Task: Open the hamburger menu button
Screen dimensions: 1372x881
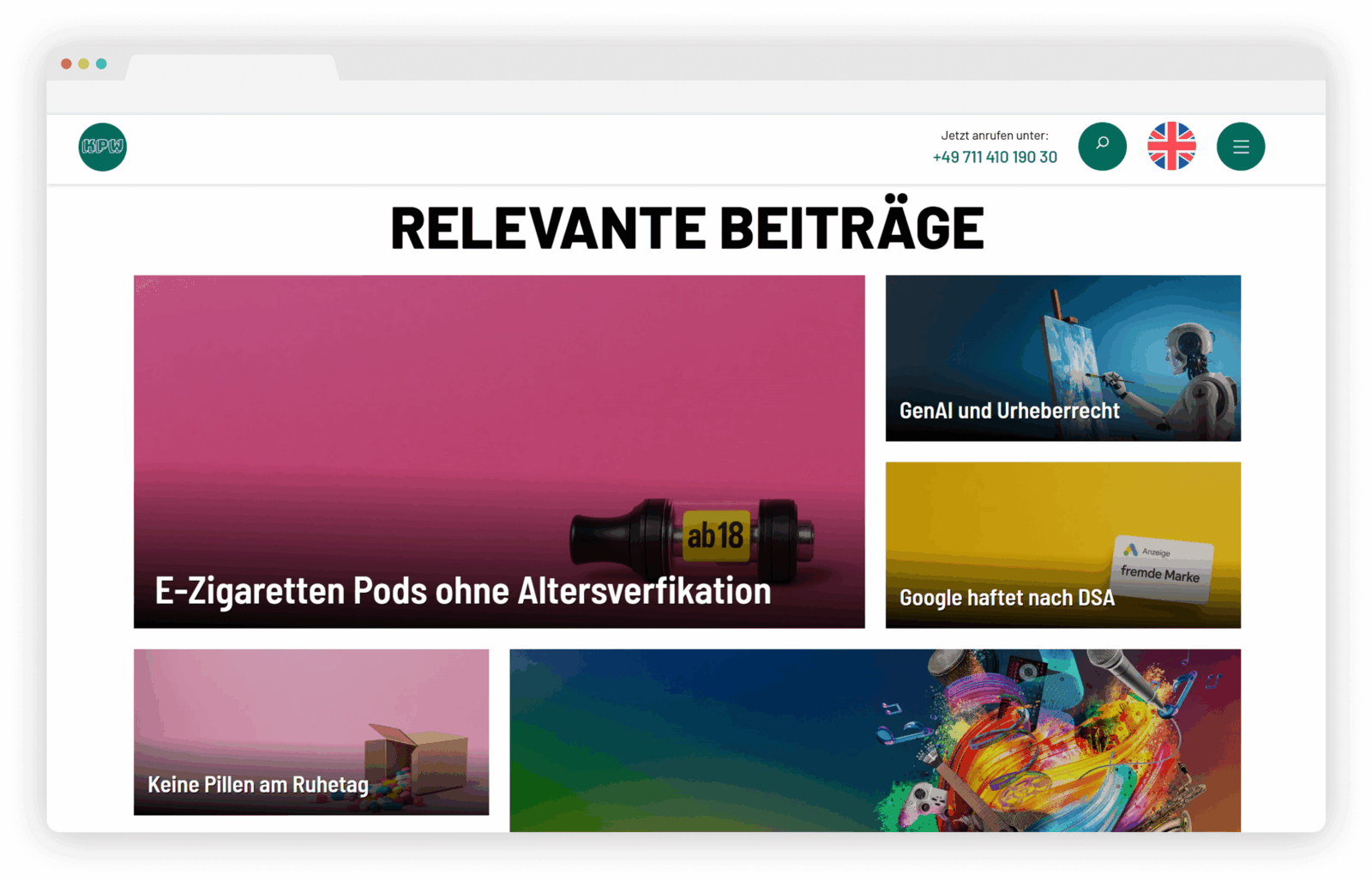Action: pos(1241,147)
